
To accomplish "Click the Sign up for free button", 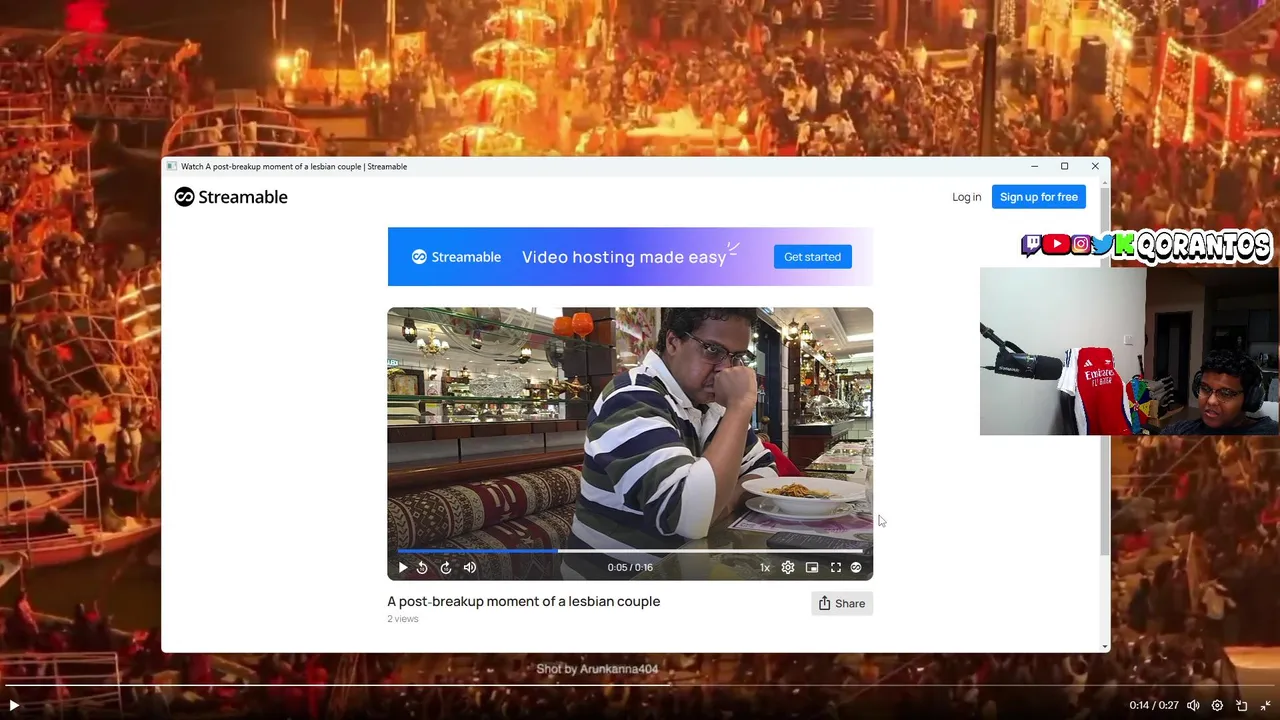I will click(1039, 197).
